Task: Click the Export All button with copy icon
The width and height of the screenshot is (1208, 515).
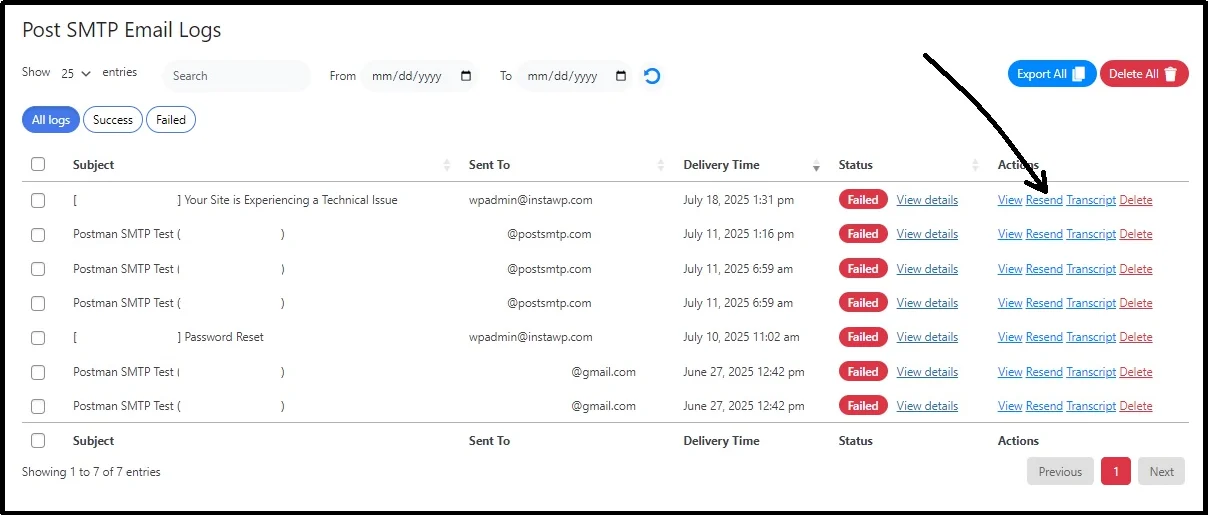Action: click(x=1051, y=74)
